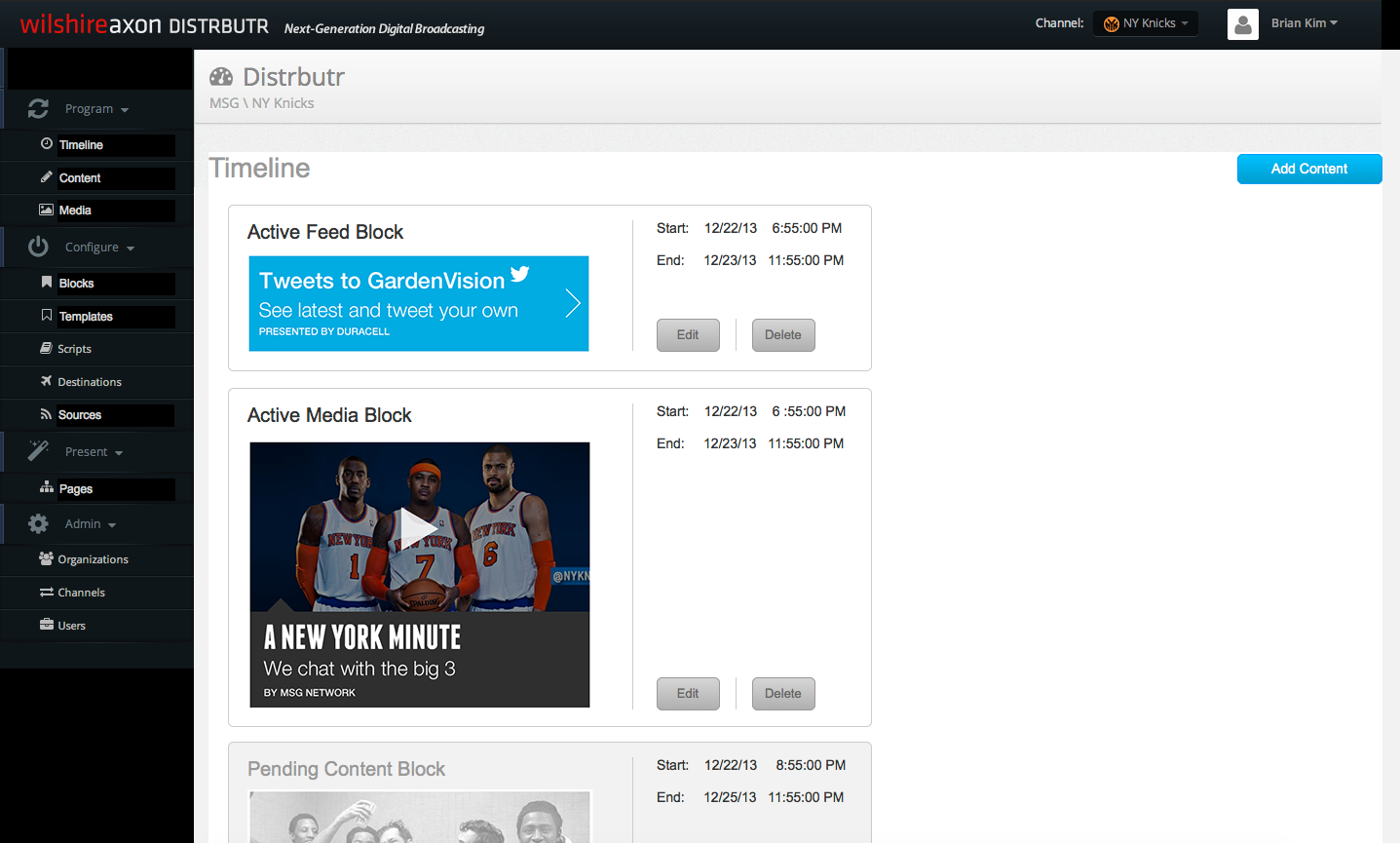The width and height of the screenshot is (1400, 843).
Task: Open the Brian Kim account dropdown
Action: click(1305, 23)
